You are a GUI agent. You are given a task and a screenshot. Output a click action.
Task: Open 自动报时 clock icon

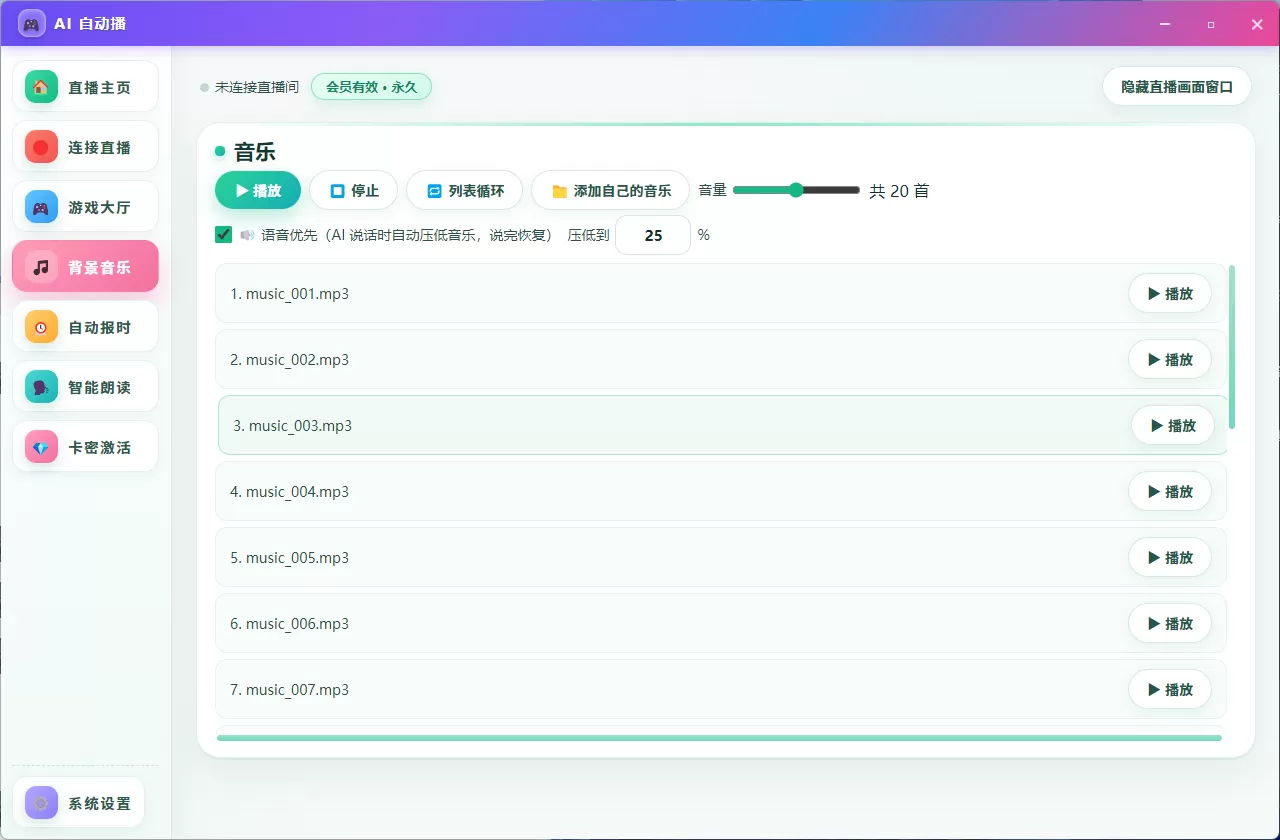click(41, 327)
